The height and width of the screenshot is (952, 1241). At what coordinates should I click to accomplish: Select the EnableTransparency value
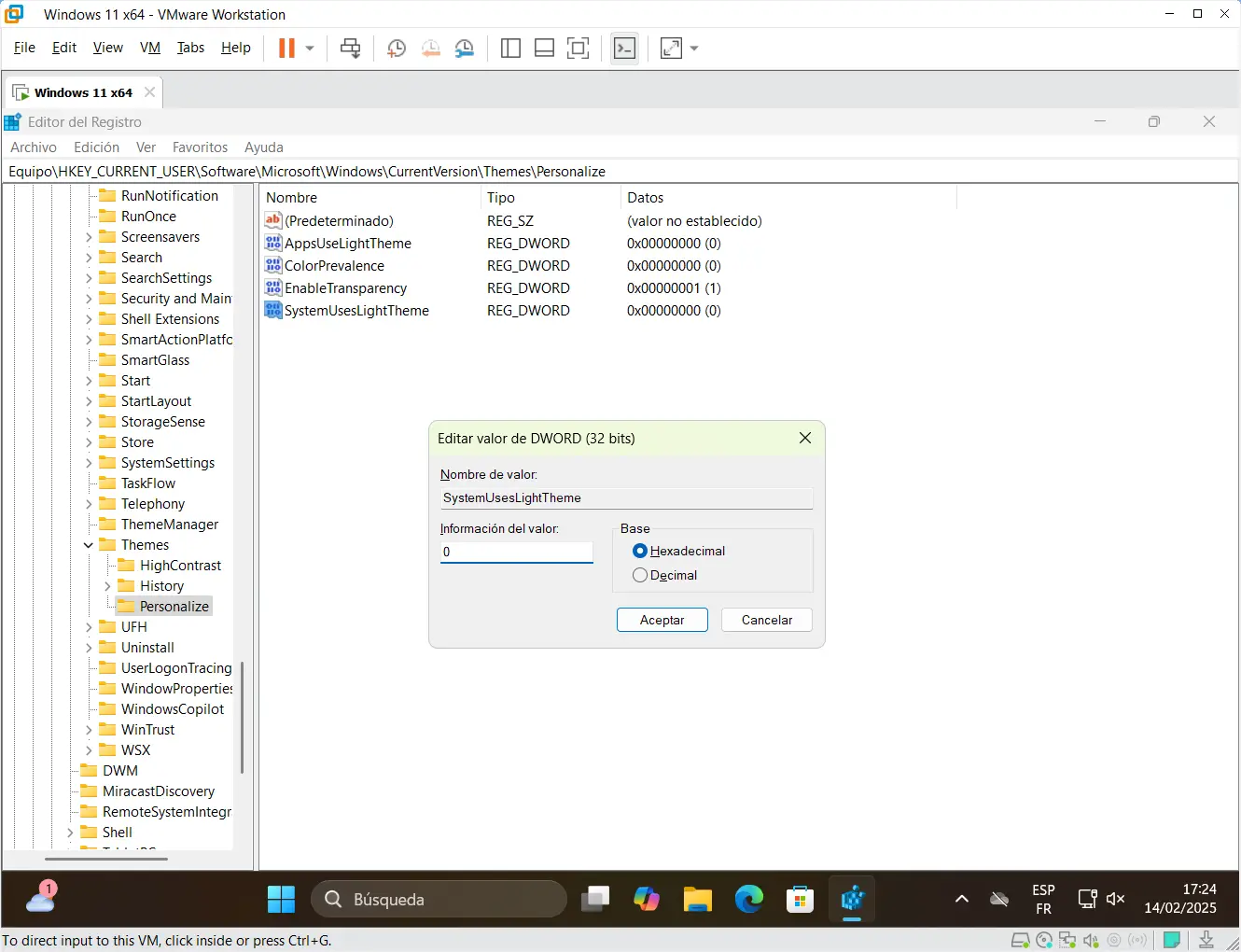coord(345,288)
